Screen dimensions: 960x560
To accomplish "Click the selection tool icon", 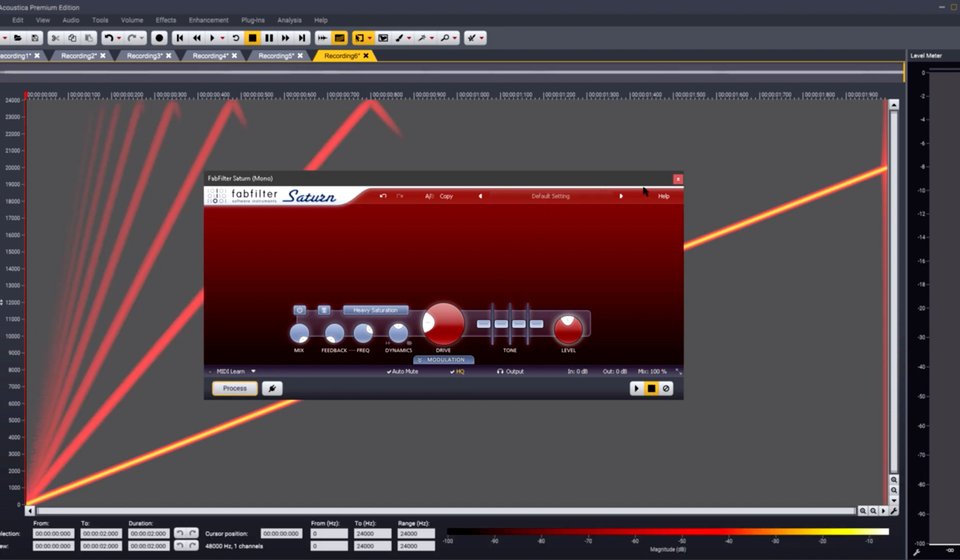I will point(360,38).
